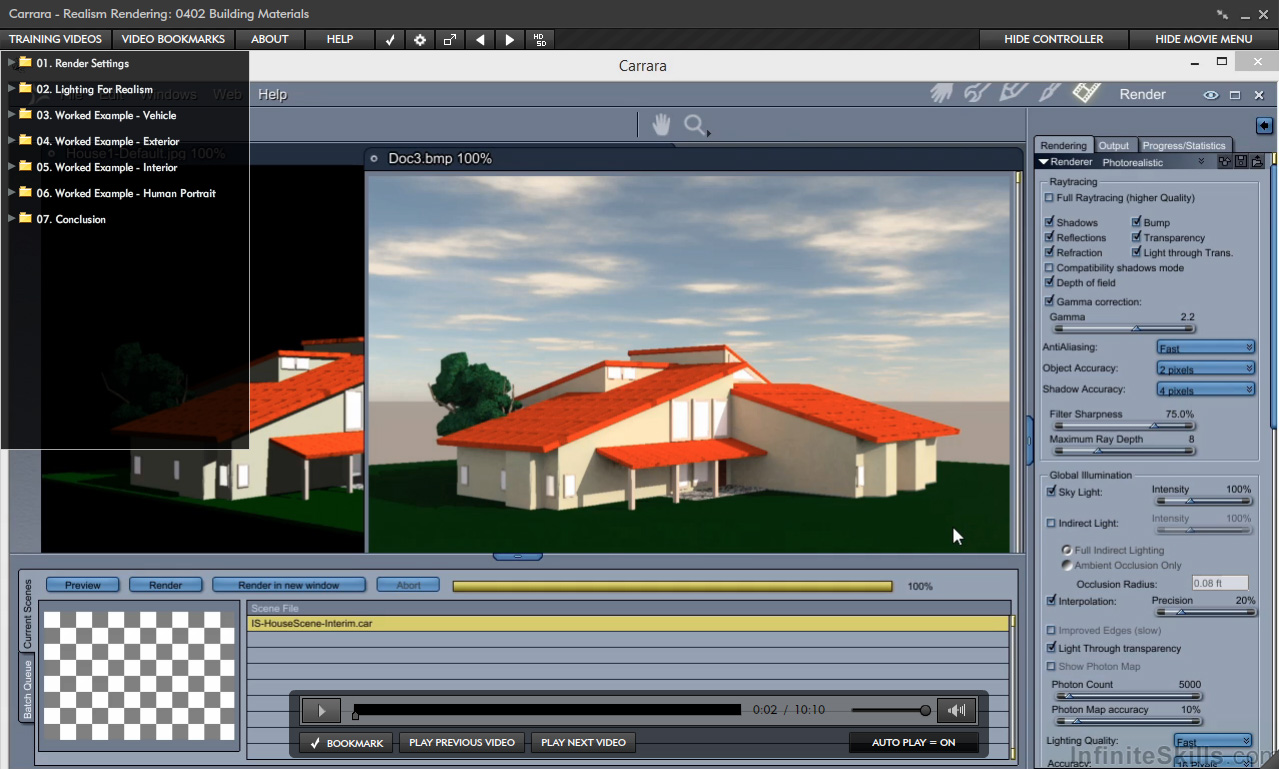
Task: Toggle Depth of field checkbox
Action: (1049, 282)
